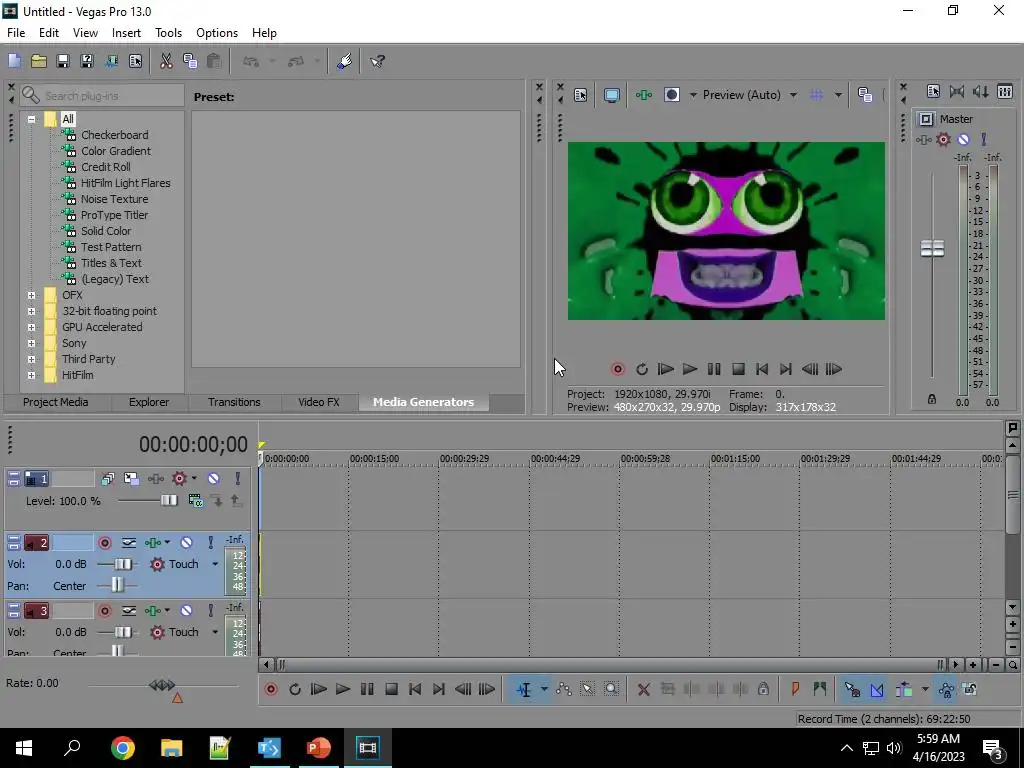Select the selection edit tool in the timeline toolbar
The height and width of the screenshot is (768, 1024).
coord(587,689)
